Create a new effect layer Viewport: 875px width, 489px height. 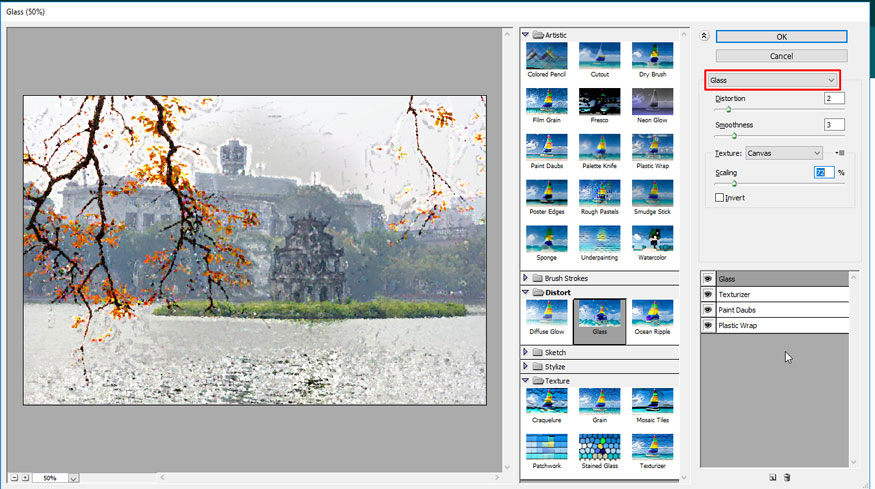pyautogui.click(x=772, y=477)
